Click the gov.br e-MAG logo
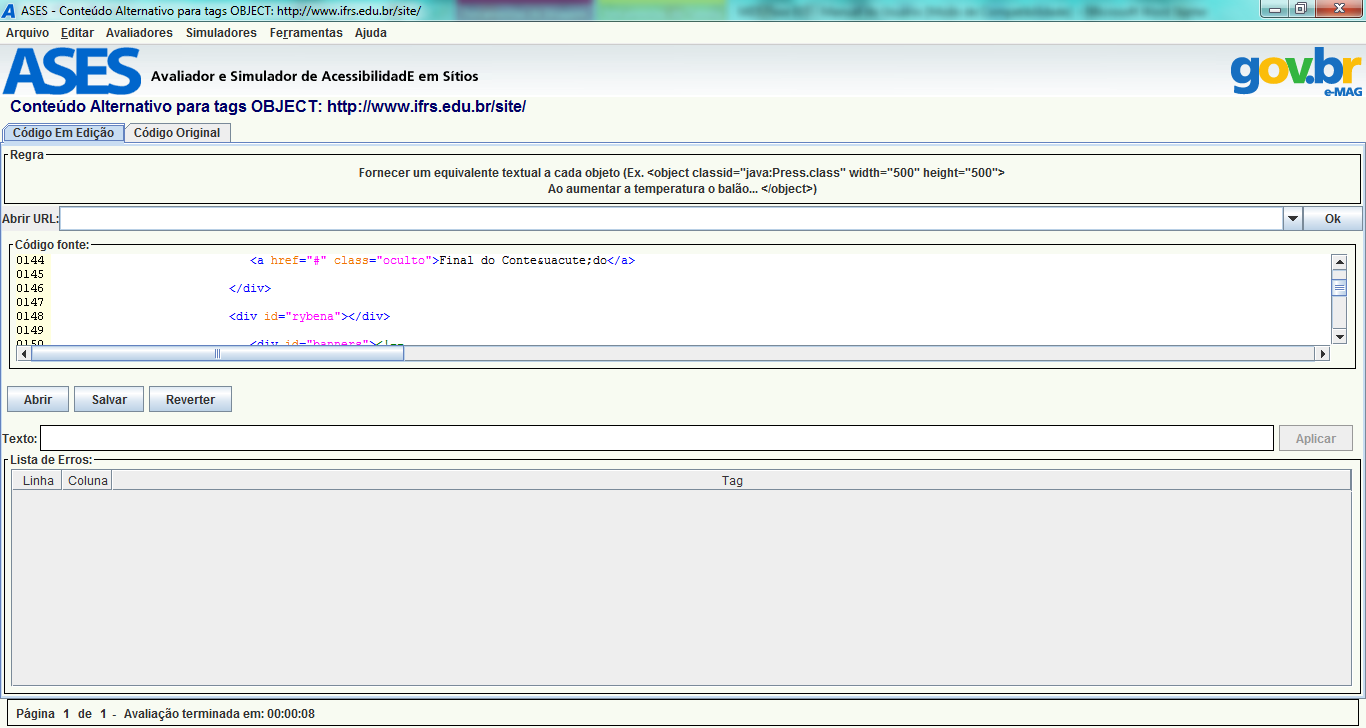Image resolution: width=1366 pixels, height=728 pixels. tap(1296, 72)
